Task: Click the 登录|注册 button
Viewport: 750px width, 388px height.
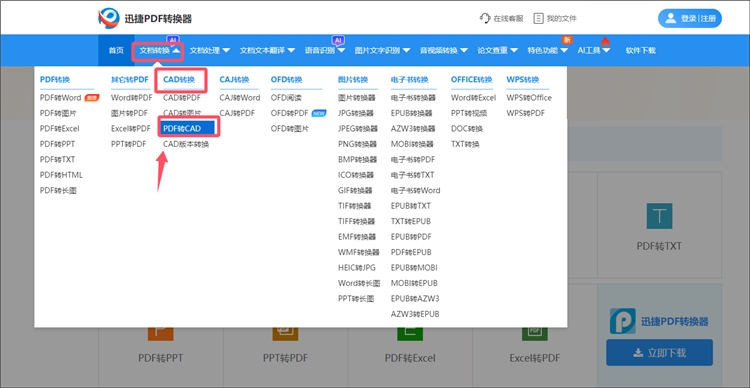Action: click(690, 18)
